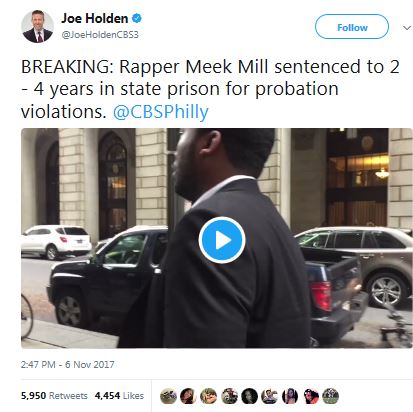The height and width of the screenshot is (412, 413).
Task: Click the fourth liker avatar
Action: click(x=229, y=396)
